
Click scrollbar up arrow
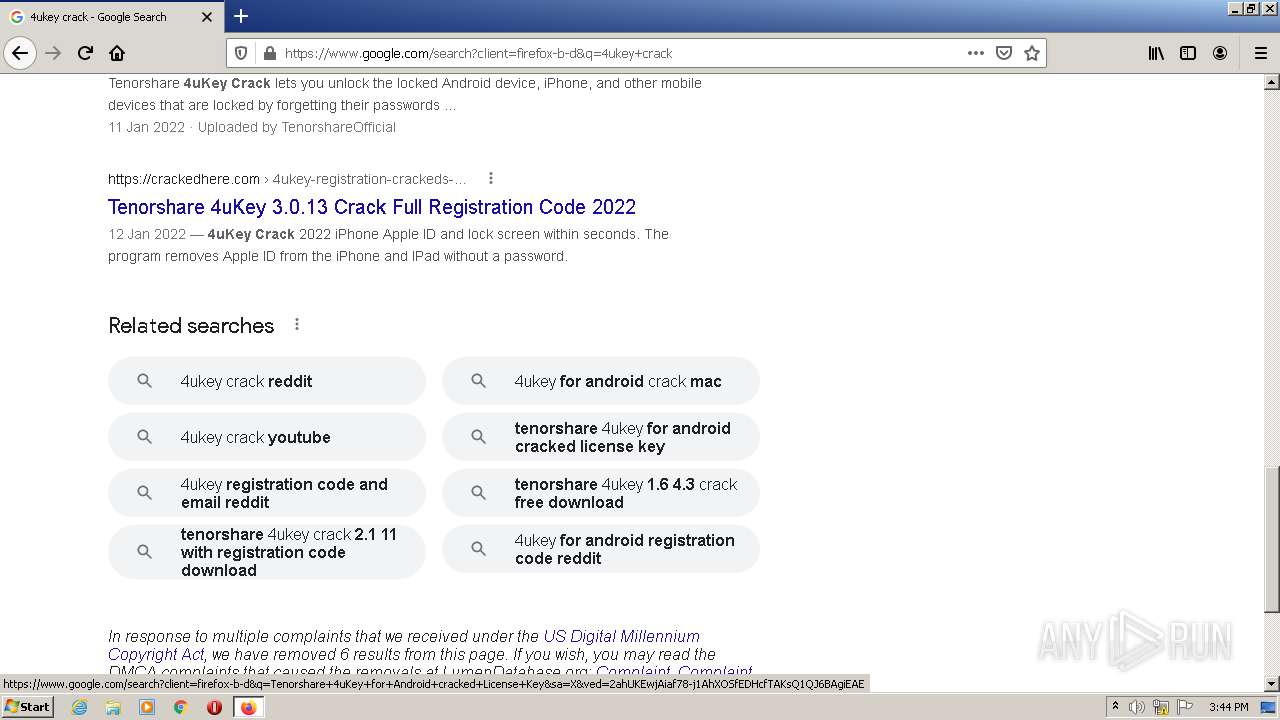click(x=1272, y=81)
